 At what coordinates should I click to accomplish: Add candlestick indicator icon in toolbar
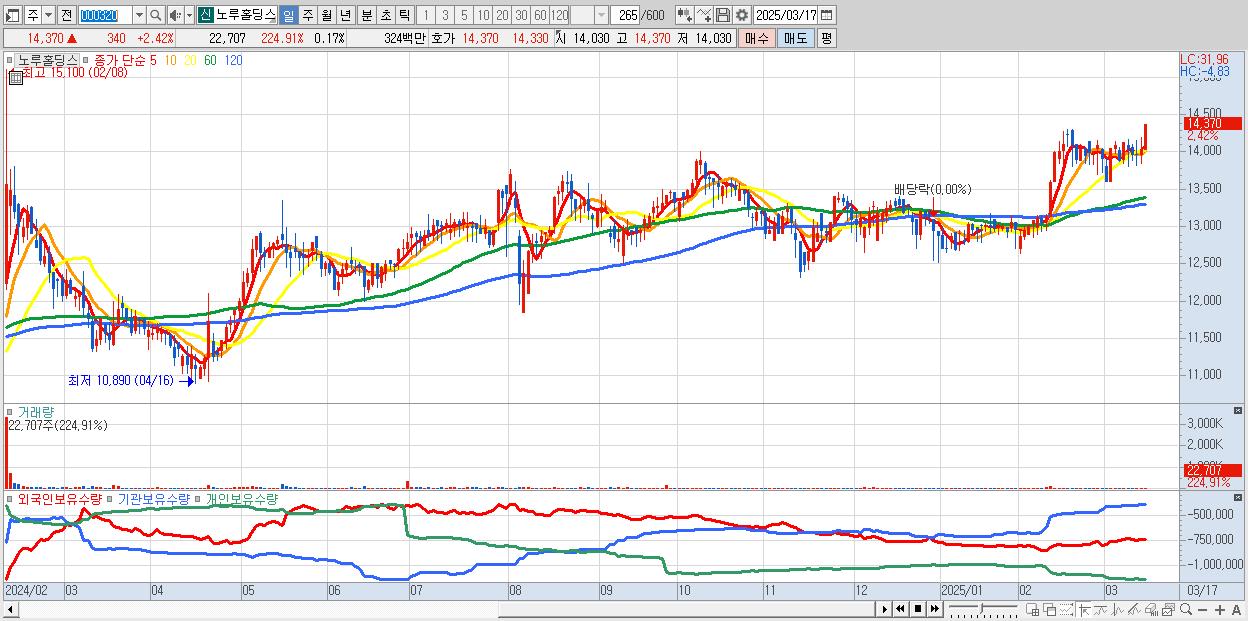point(685,15)
